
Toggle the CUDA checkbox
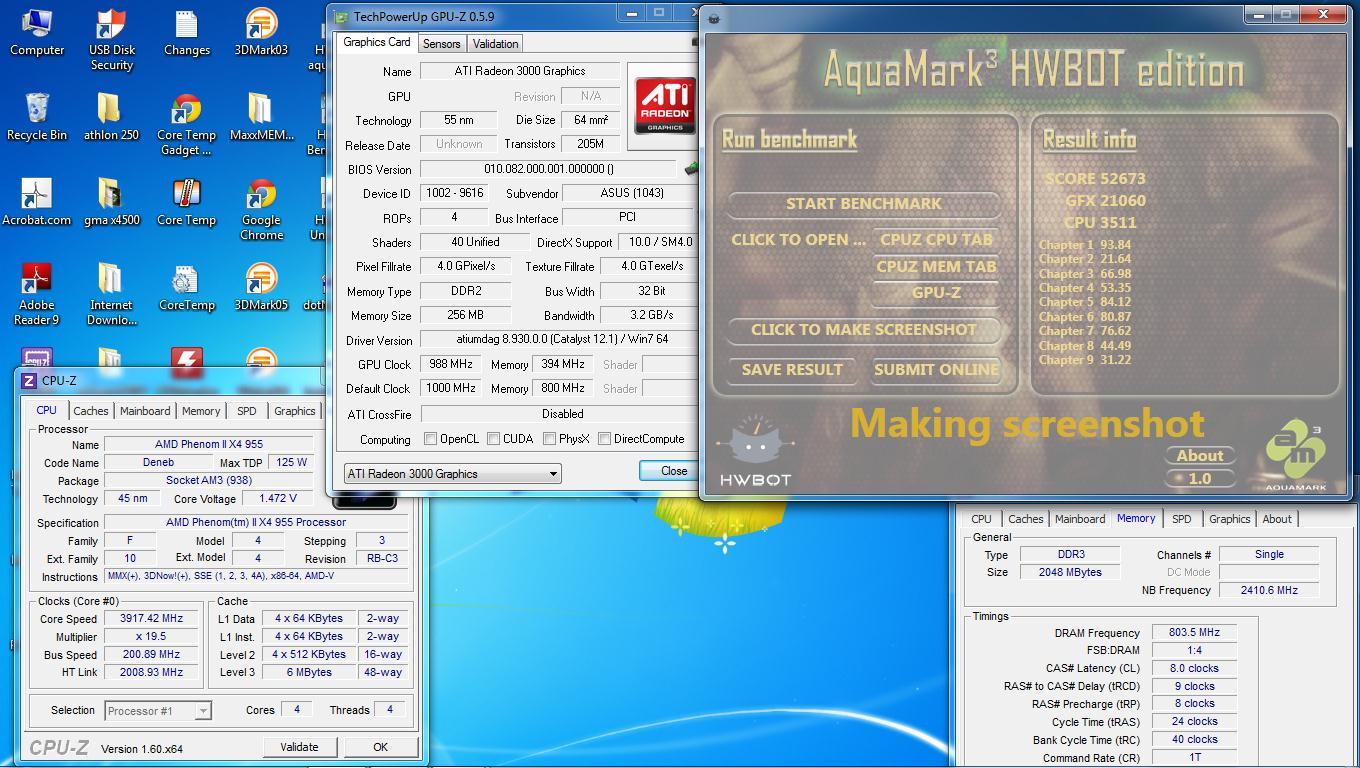coord(493,439)
